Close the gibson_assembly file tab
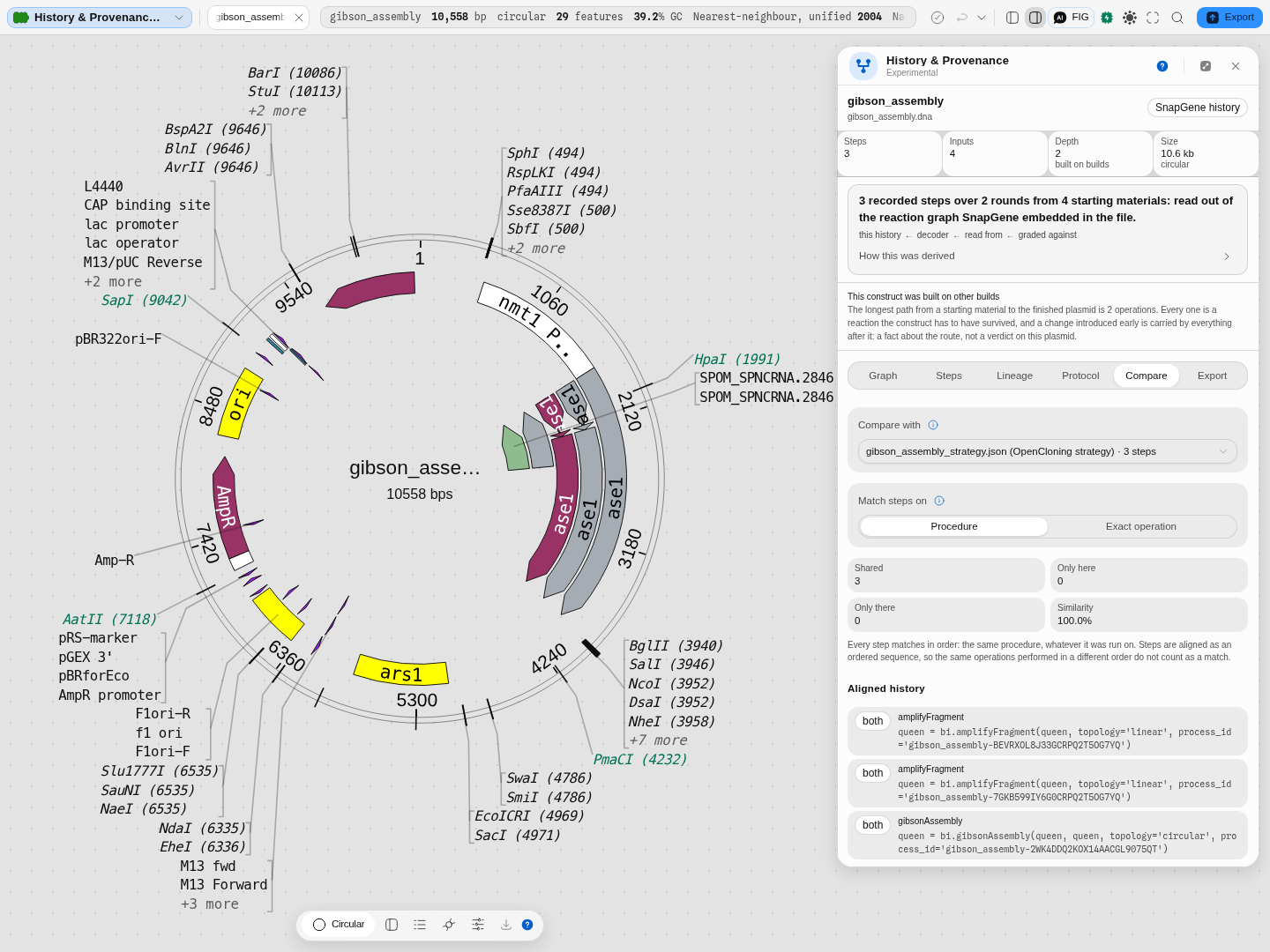 (299, 18)
